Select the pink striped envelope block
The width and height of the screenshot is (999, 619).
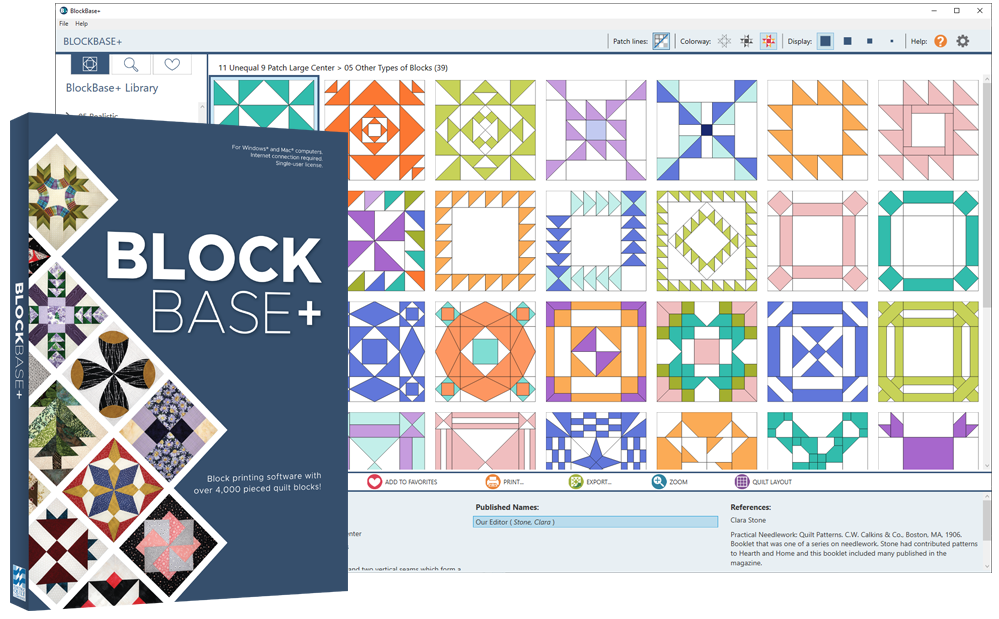click(x=485, y=441)
